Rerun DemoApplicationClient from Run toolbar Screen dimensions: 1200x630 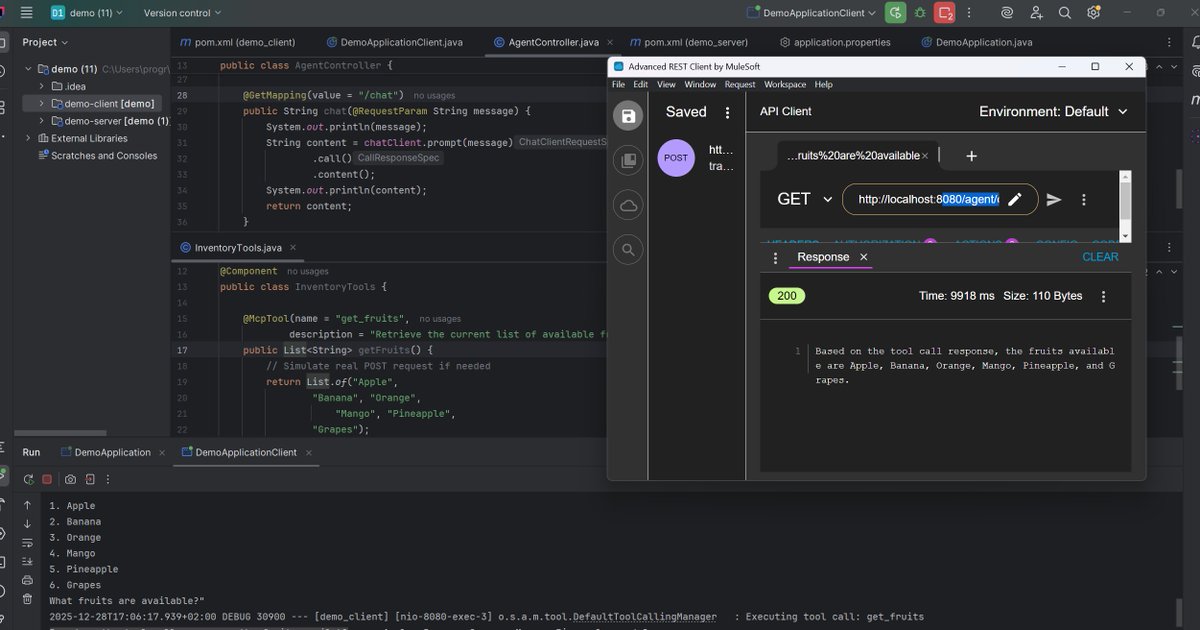pos(28,480)
